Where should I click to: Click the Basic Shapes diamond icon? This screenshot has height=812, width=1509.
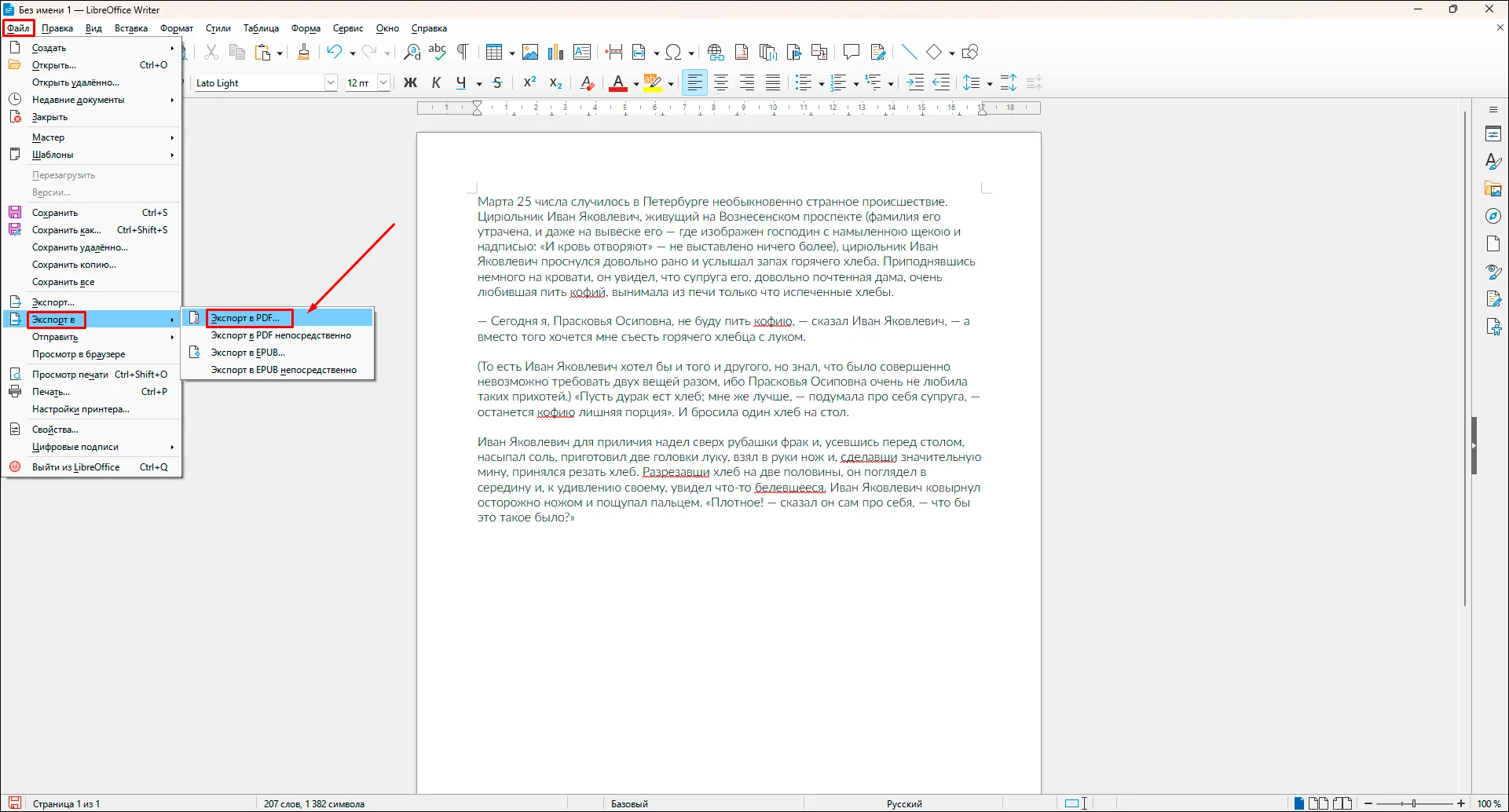pyautogui.click(x=934, y=52)
